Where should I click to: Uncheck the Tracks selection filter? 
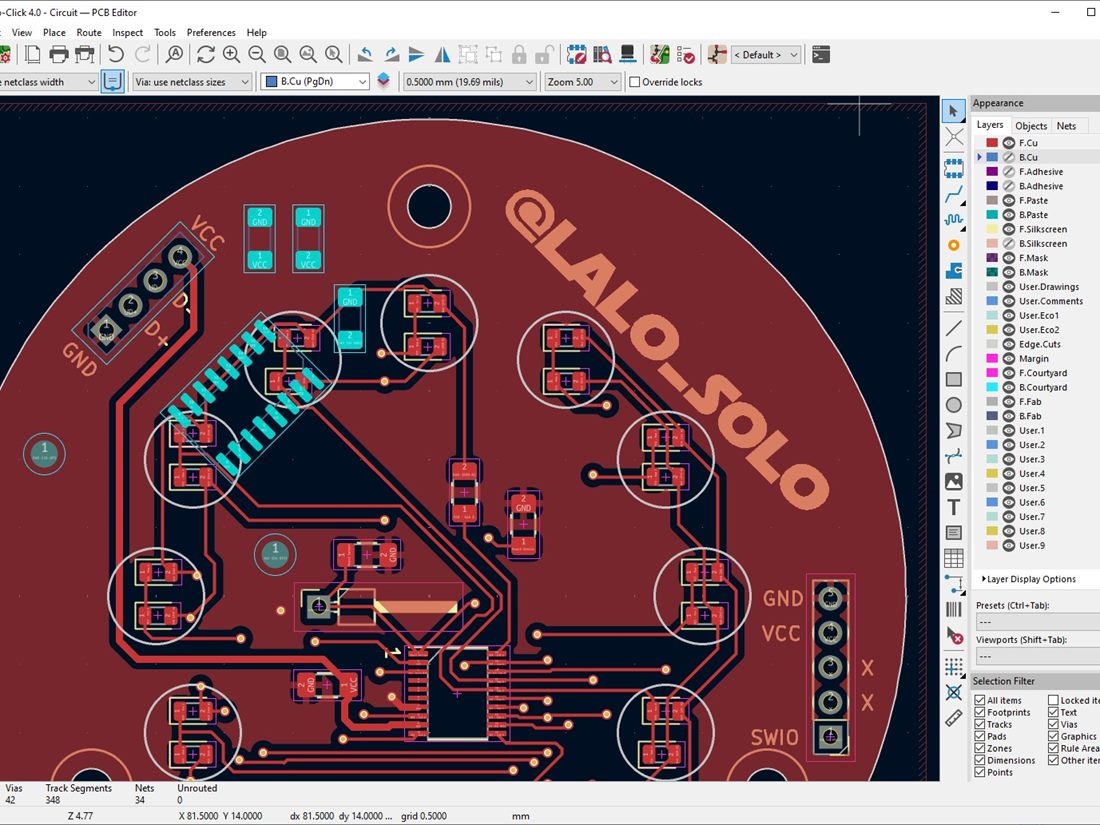979,724
